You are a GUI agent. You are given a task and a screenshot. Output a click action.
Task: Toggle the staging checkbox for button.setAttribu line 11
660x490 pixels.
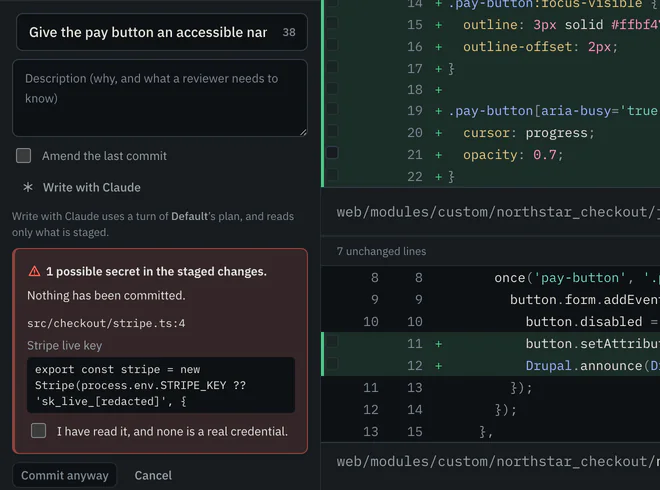pyautogui.click(x=332, y=341)
